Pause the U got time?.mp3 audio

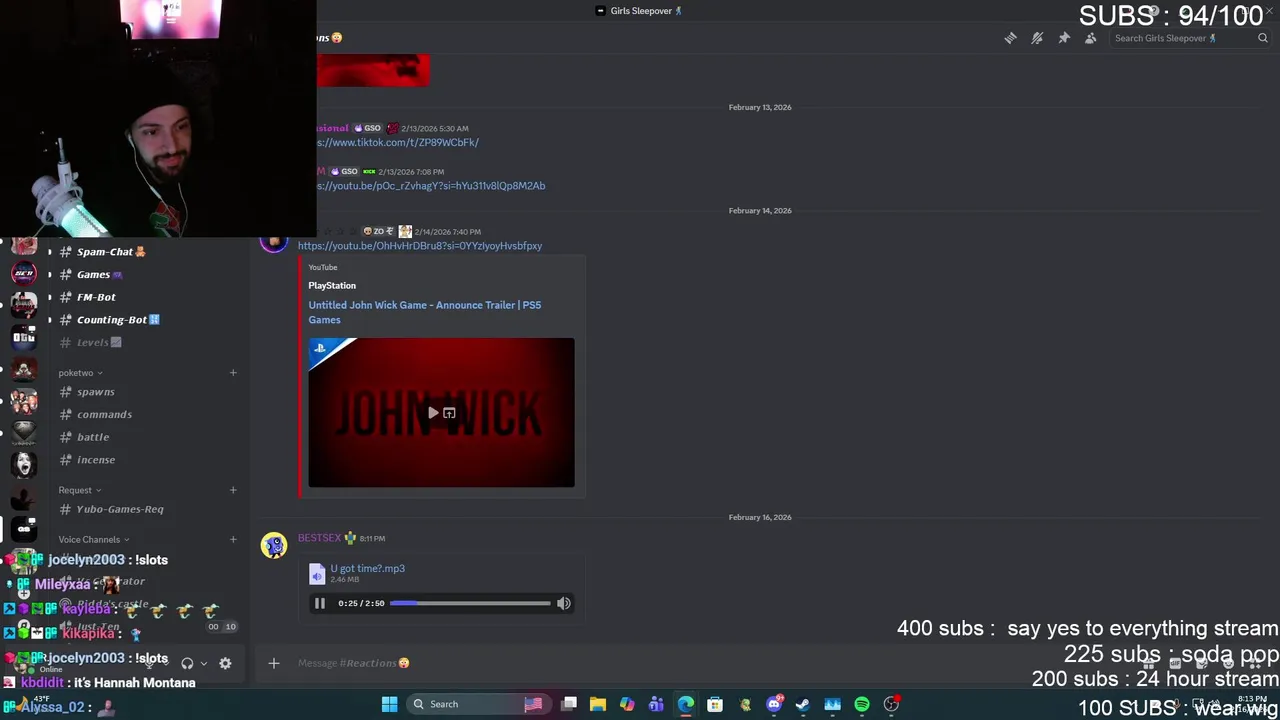pyautogui.click(x=319, y=603)
